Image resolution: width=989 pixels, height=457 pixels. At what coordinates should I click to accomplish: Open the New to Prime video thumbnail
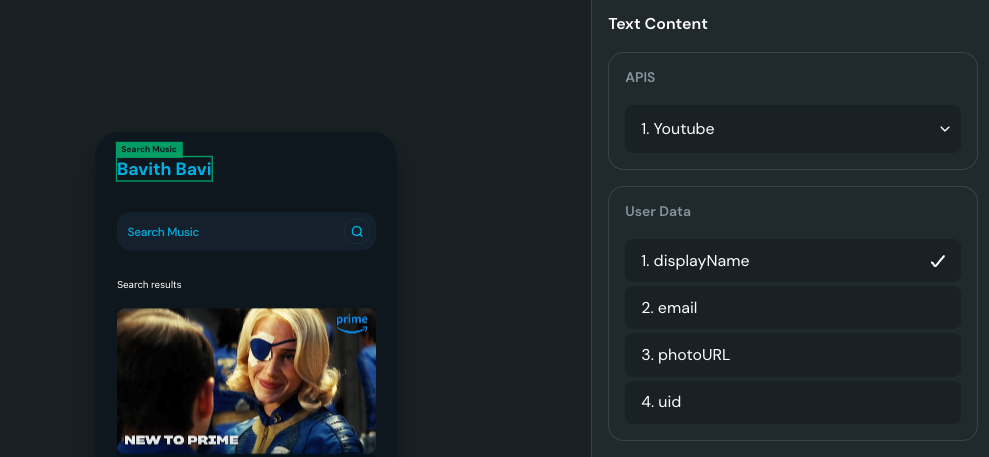[x=247, y=381]
